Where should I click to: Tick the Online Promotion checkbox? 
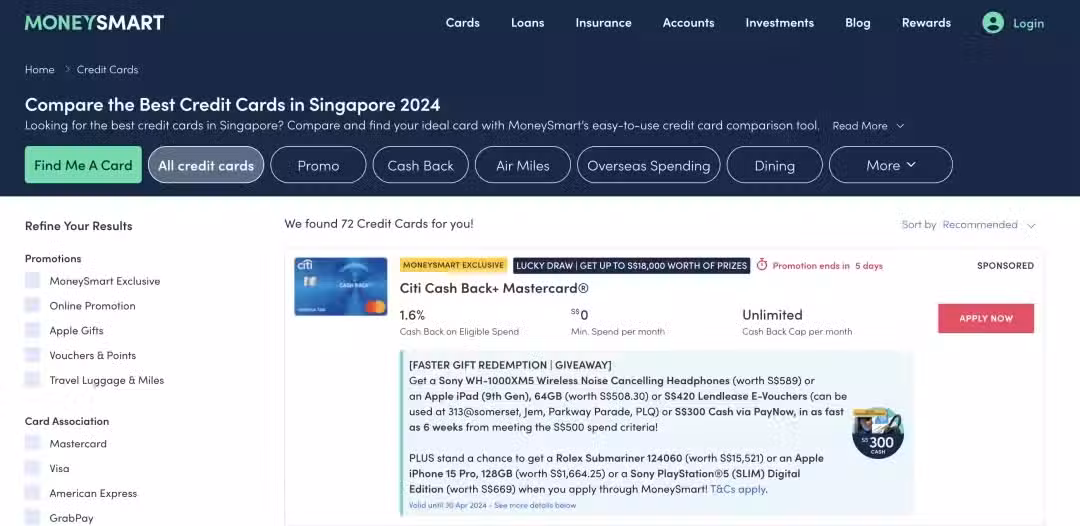32,305
